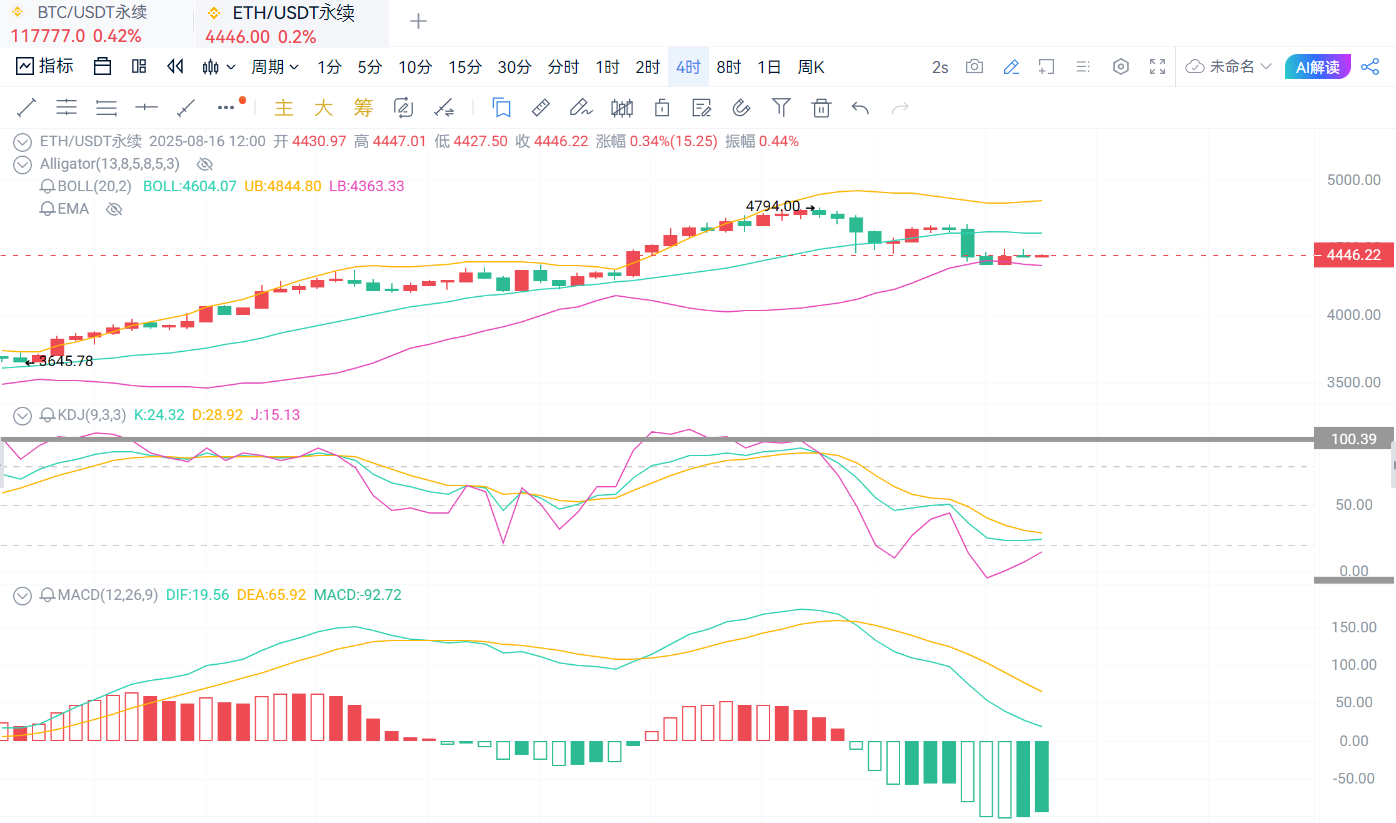Select the 周K timeframe
The image size is (1396, 823).
[811, 67]
